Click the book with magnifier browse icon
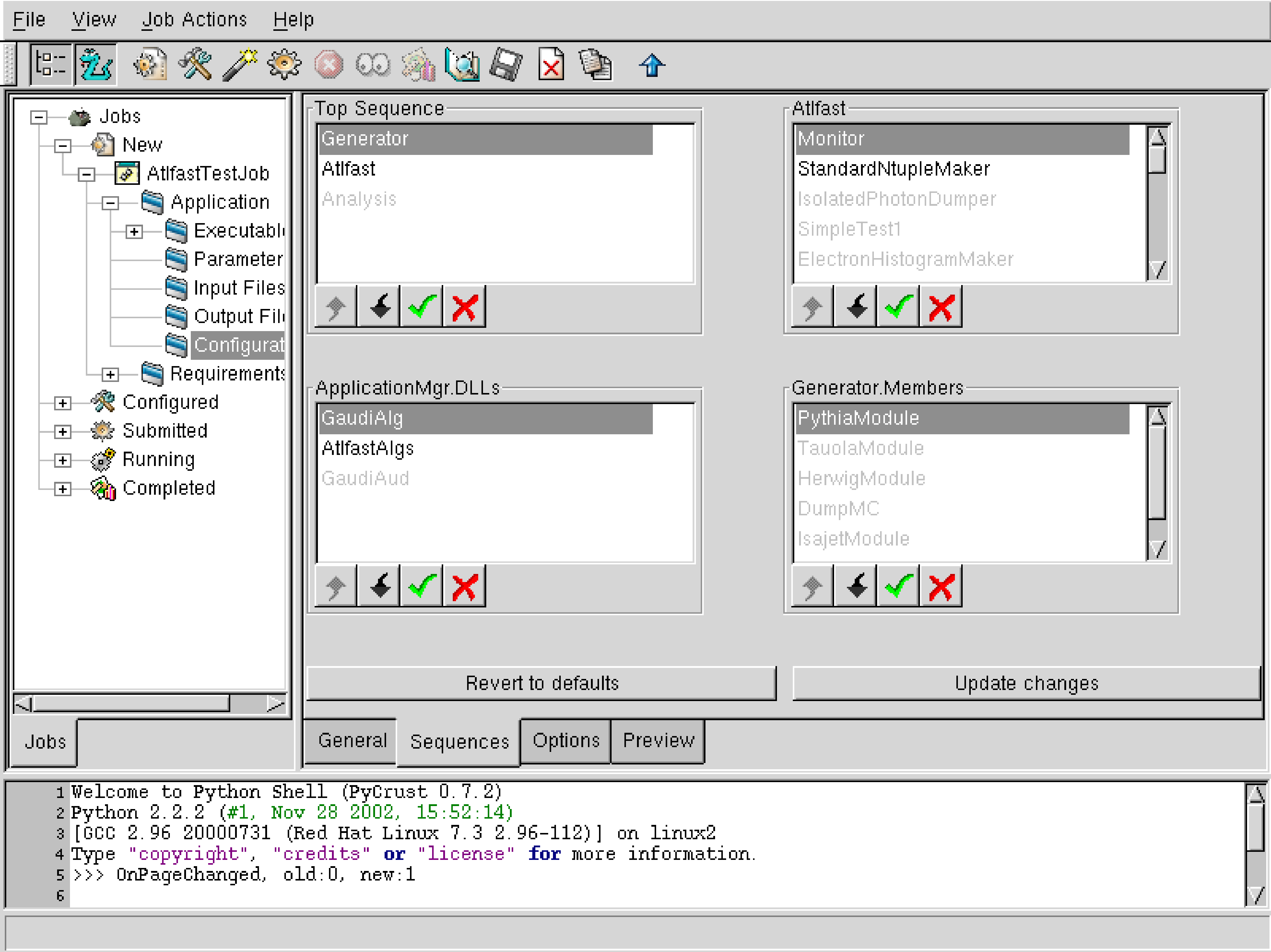The width and height of the screenshot is (1271, 952). point(462,64)
